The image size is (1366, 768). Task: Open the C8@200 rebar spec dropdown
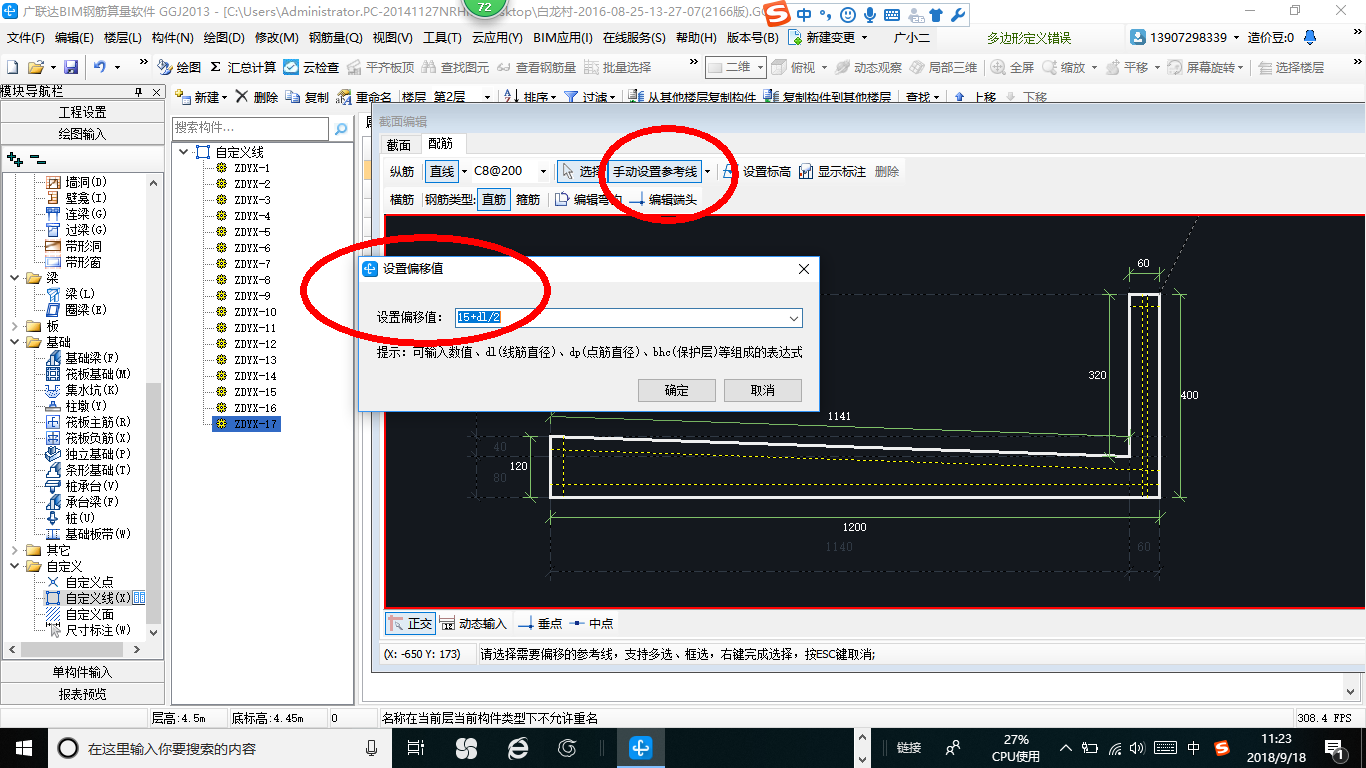click(x=543, y=171)
